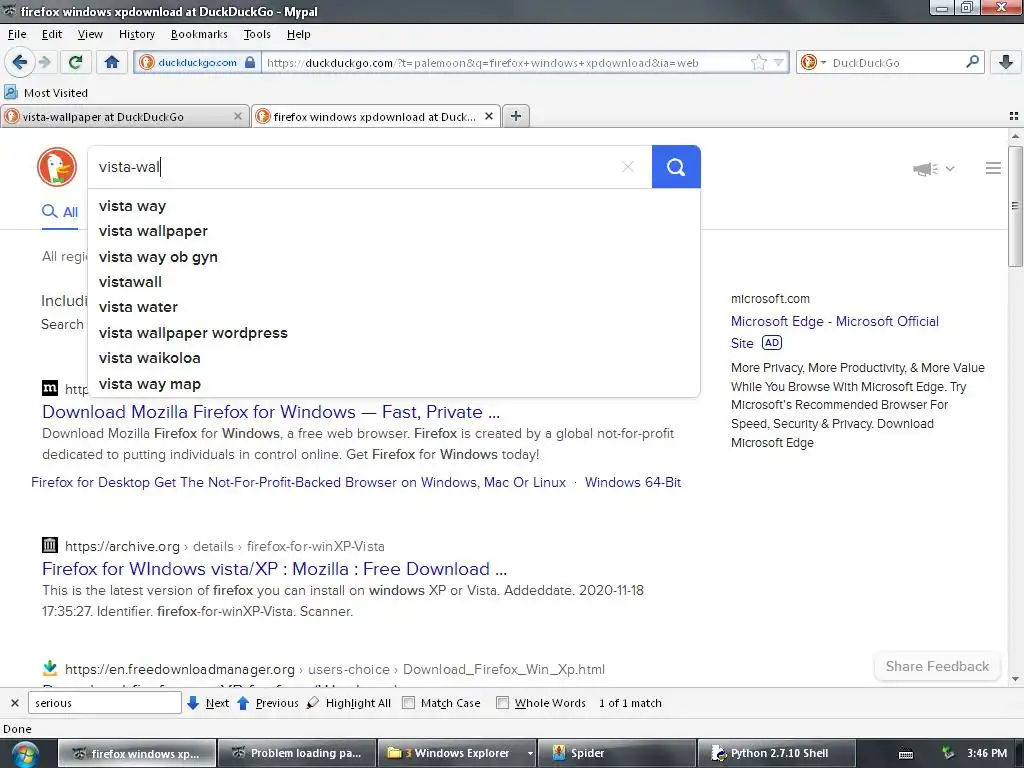Toggle Highlight All in find bar
The height and width of the screenshot is (768, 1024).
coord(349,703)
